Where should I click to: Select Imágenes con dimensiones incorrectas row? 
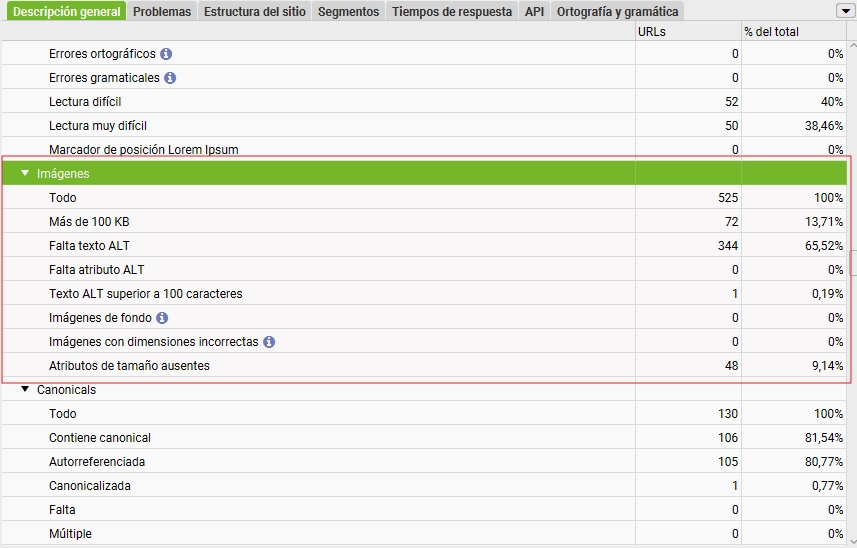coord(424,341)
